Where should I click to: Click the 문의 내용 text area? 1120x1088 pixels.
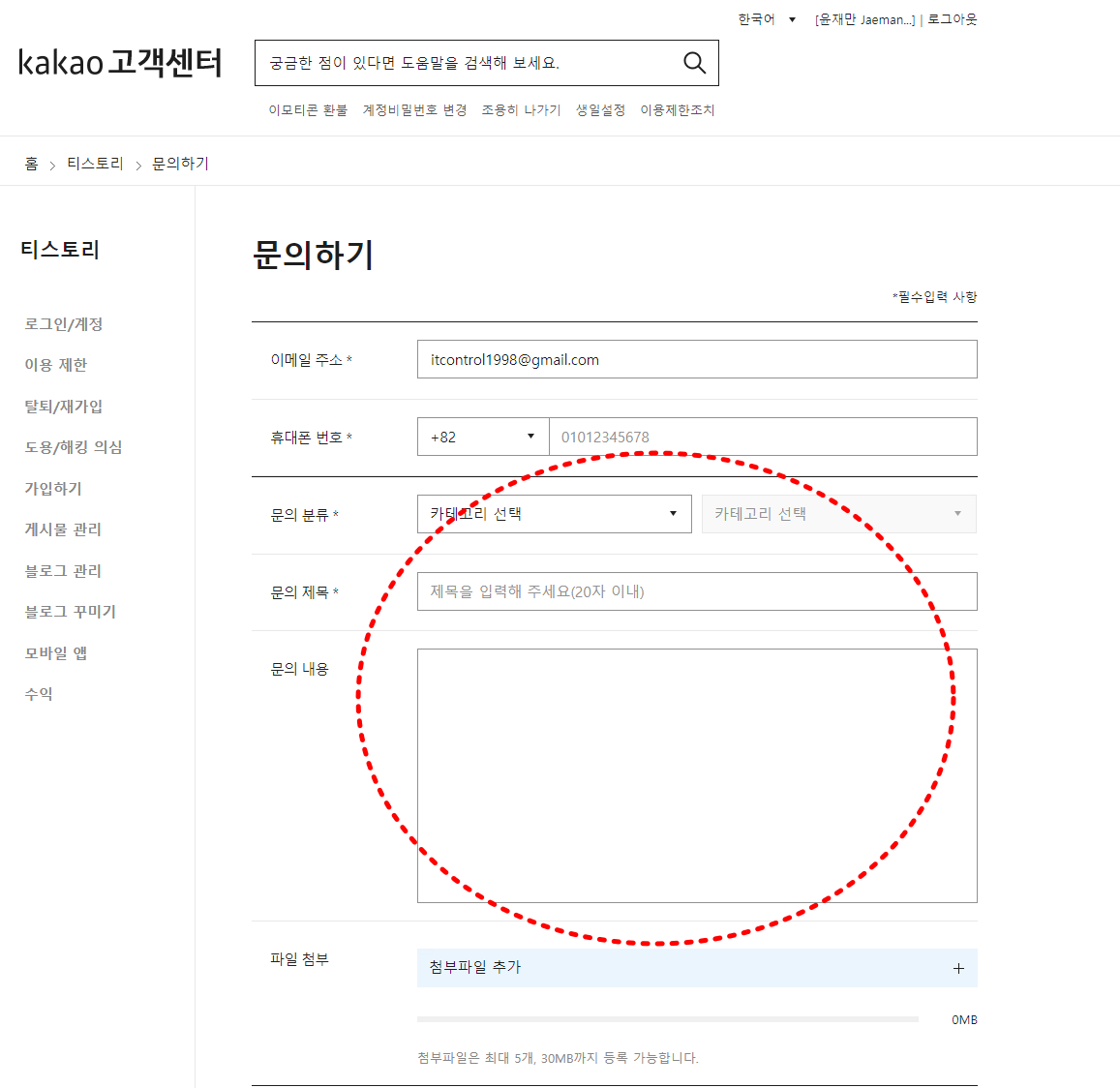click(x=697, y=775)
